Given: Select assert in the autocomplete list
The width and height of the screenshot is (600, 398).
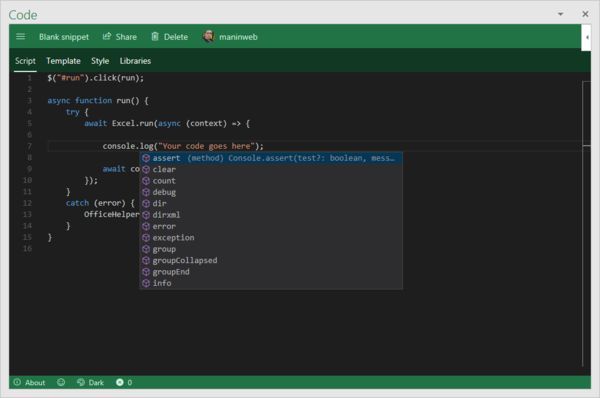Looking at the screenshot, I should click(271, 158).
